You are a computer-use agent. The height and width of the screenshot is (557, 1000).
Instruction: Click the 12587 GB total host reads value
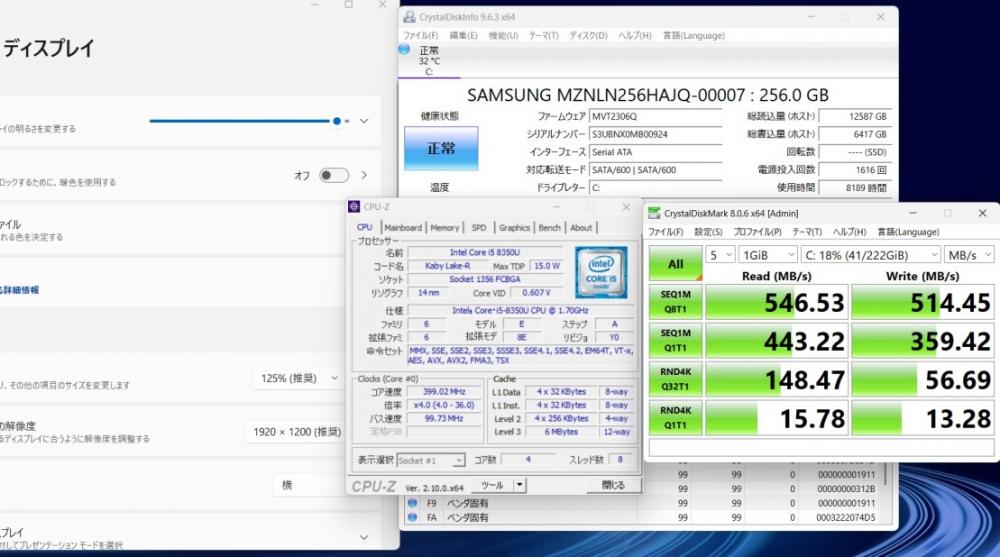pos(855,117)
